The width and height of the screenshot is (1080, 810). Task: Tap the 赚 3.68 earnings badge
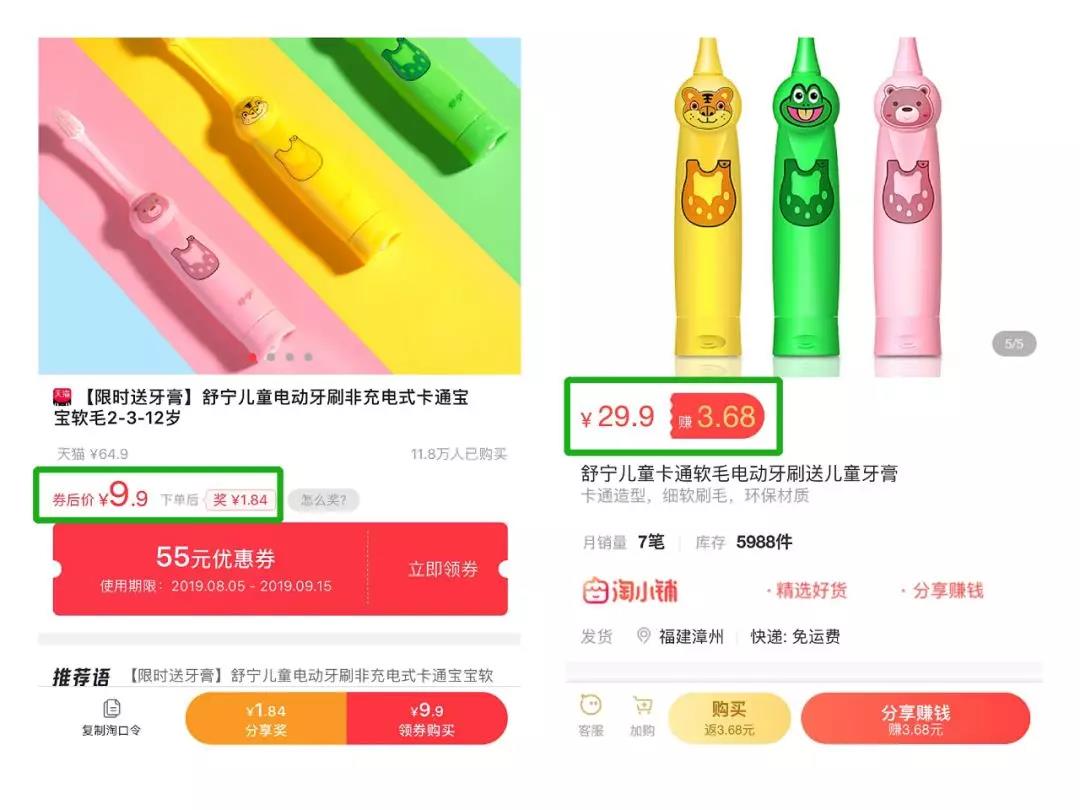717,417
